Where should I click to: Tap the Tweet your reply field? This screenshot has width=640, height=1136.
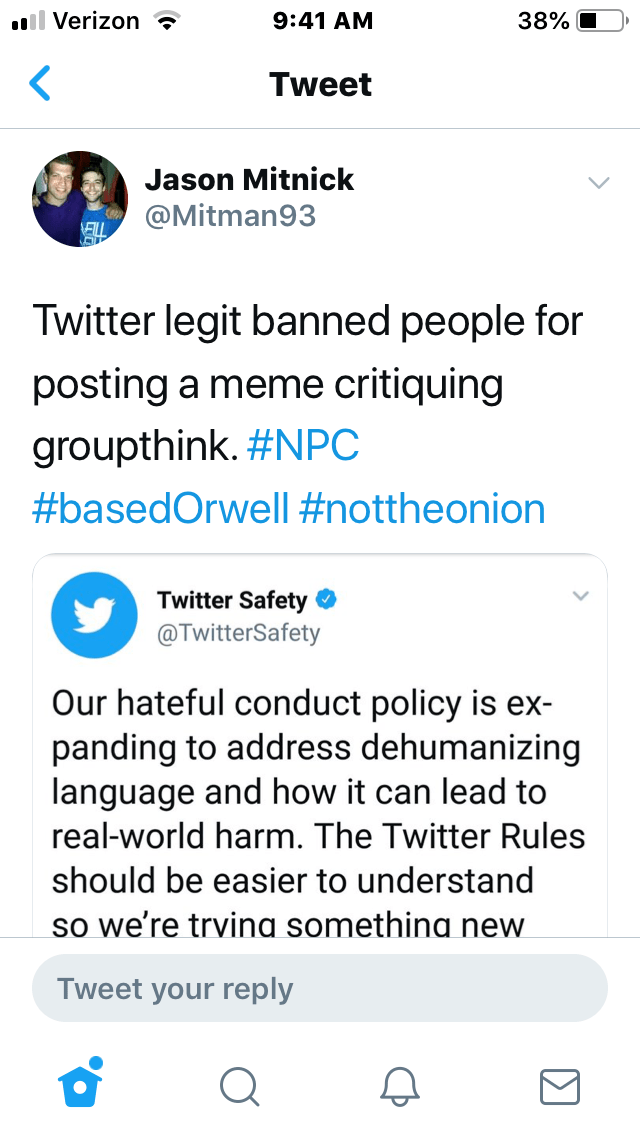tap(320, 989)
